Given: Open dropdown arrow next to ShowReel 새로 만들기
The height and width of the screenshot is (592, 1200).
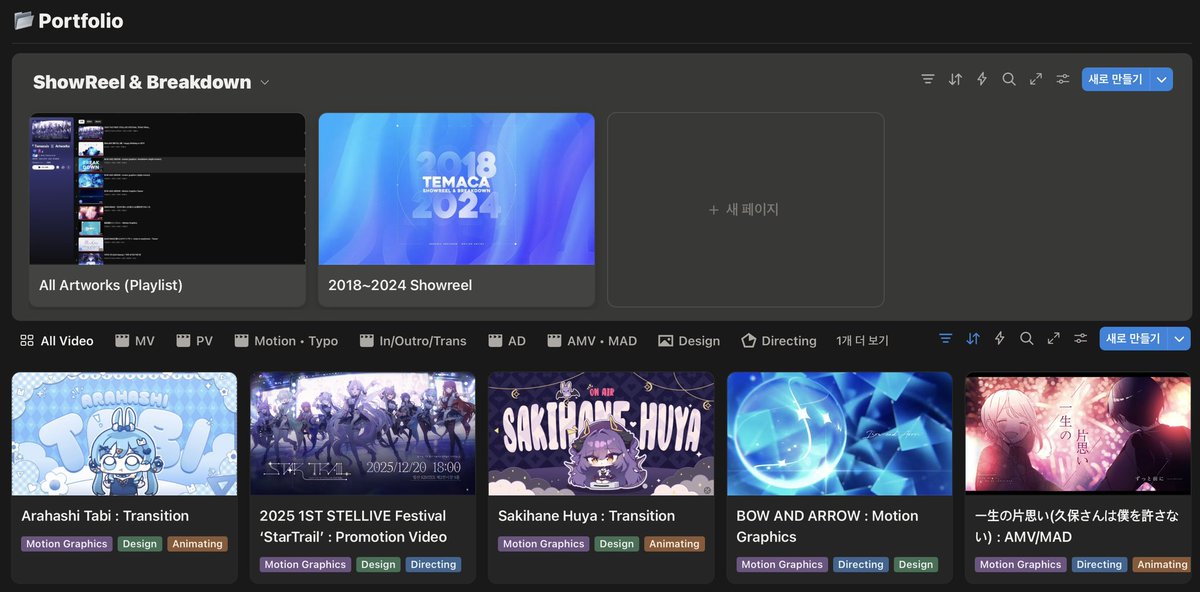Looking at the screenshot, I should point(1162,79).
